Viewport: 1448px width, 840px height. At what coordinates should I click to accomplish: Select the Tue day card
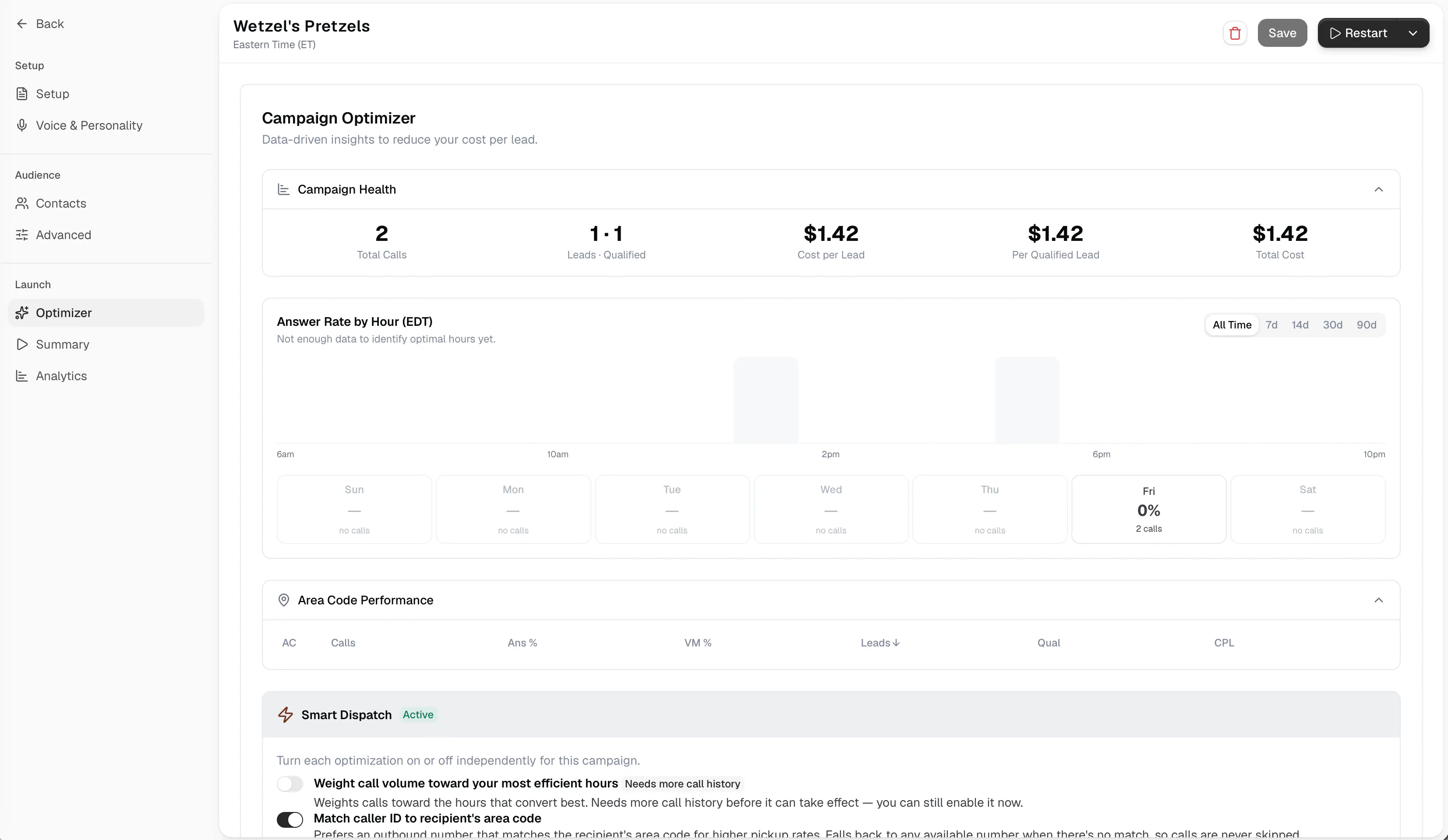click(672, 509)
